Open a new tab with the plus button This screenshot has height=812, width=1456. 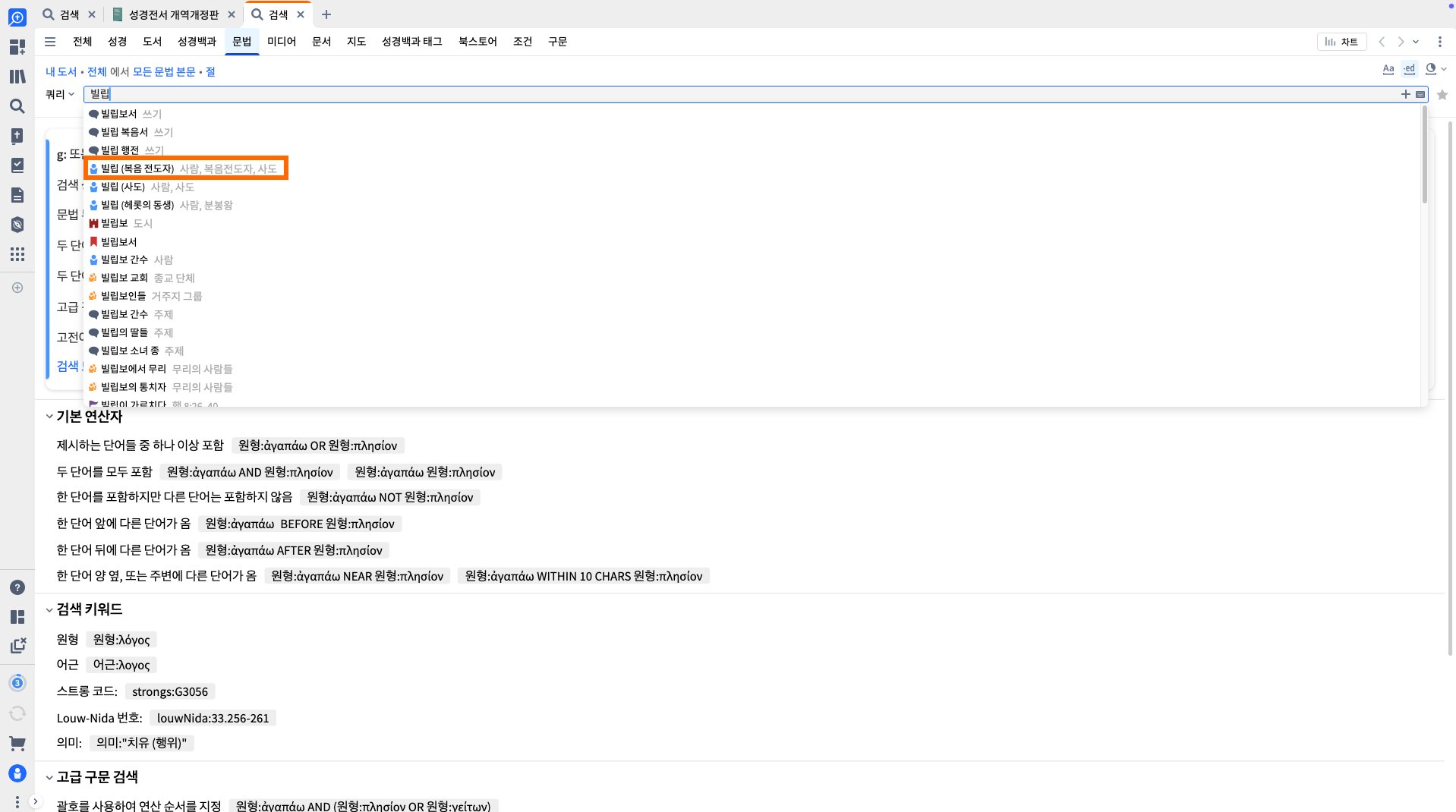(x=326, y=14)
